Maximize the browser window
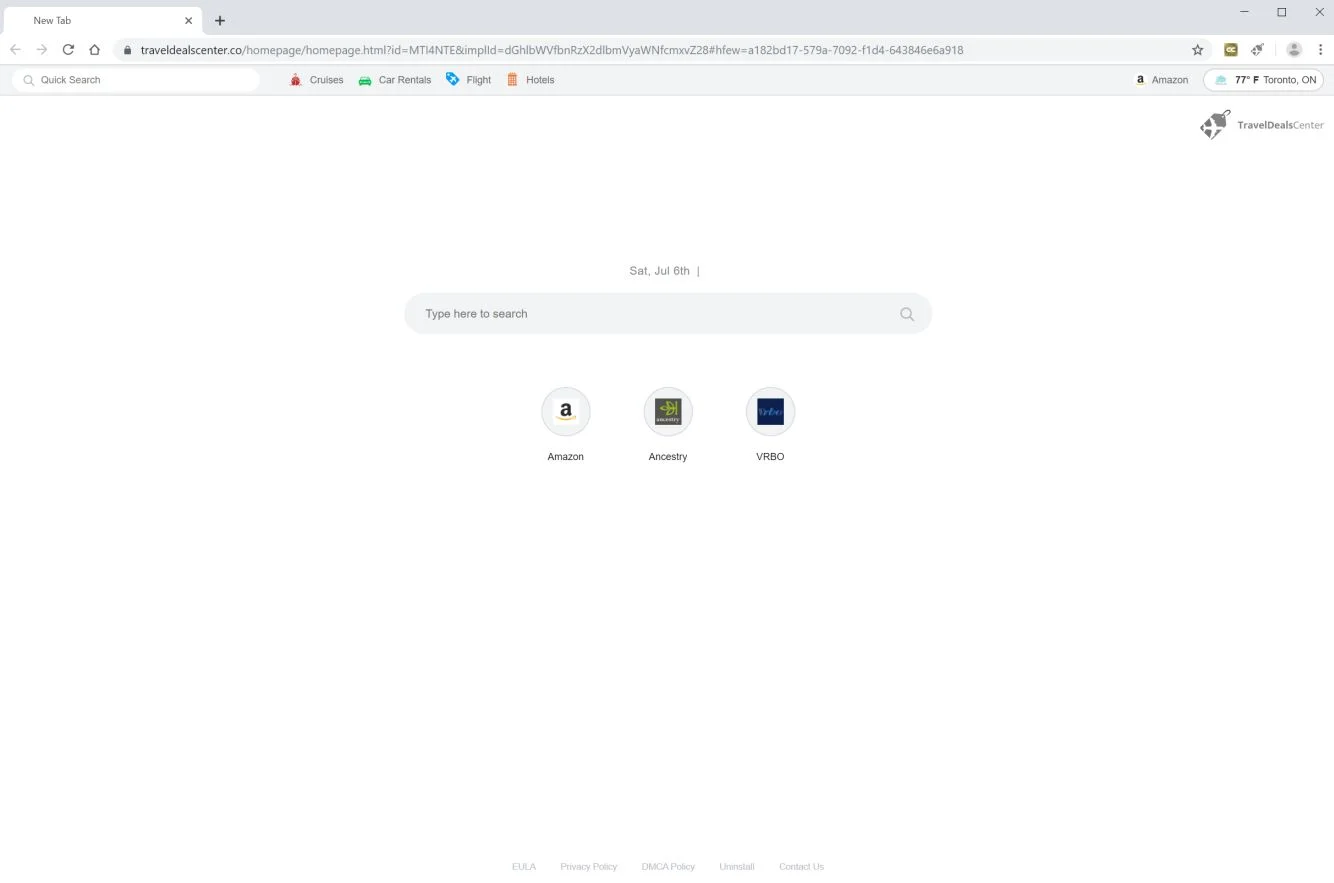Screen dimensions: 1334x883 (x=1282, y=12)
